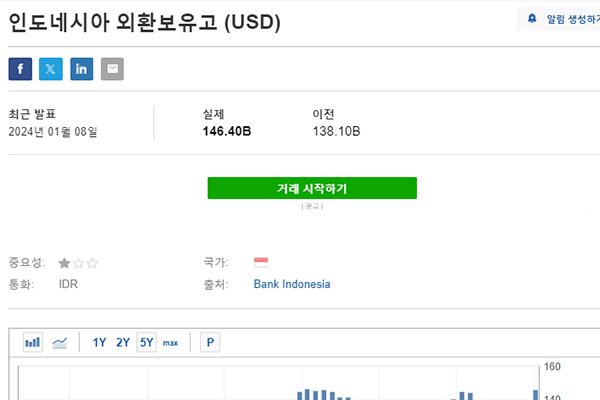Image resolution: width=600 pixels, height=400 pixels.
Task: Select the 5Y chart range
Action: [147, 342]
